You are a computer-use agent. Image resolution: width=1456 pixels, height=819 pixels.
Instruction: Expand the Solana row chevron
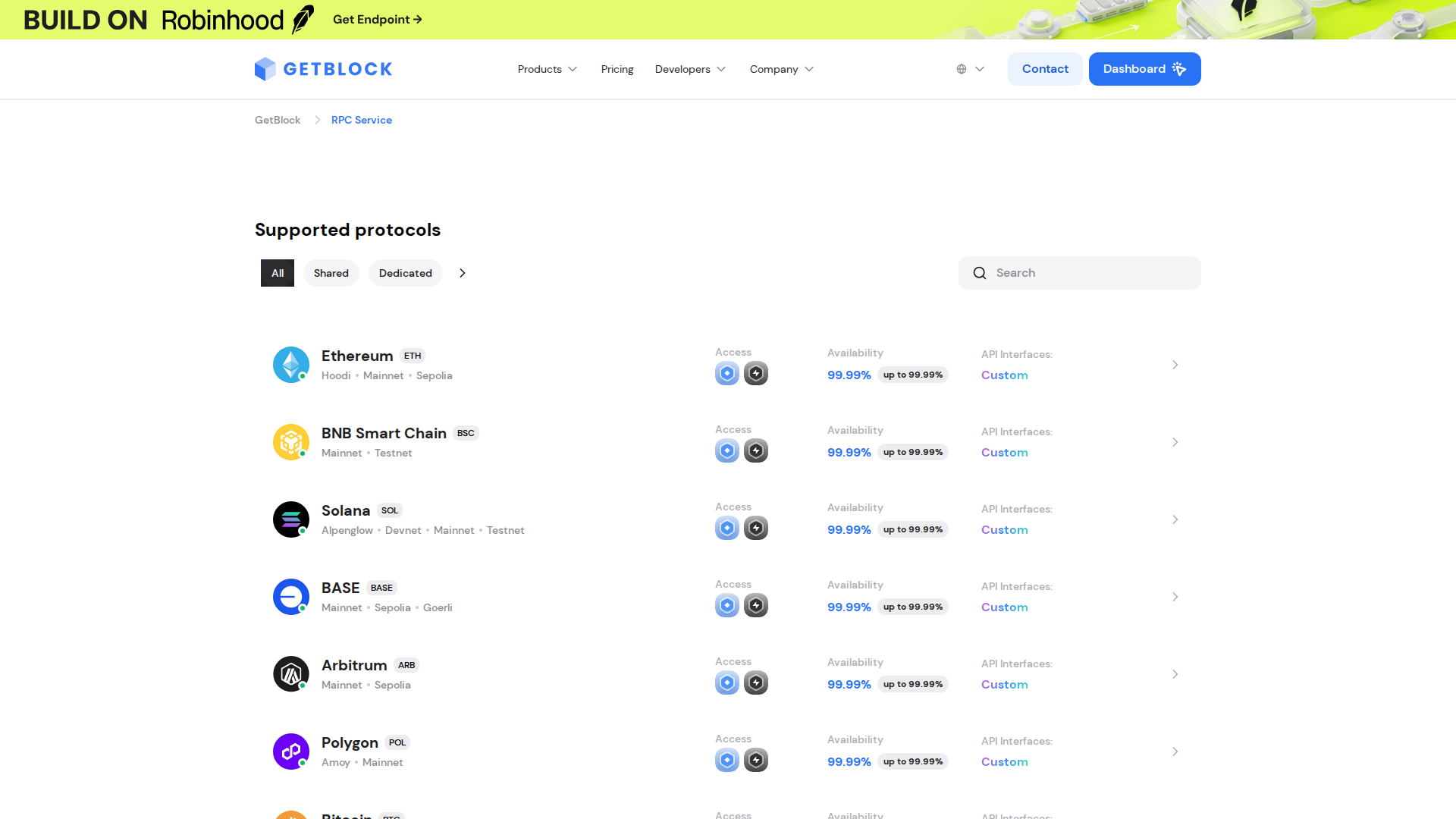coord(1175,519)
